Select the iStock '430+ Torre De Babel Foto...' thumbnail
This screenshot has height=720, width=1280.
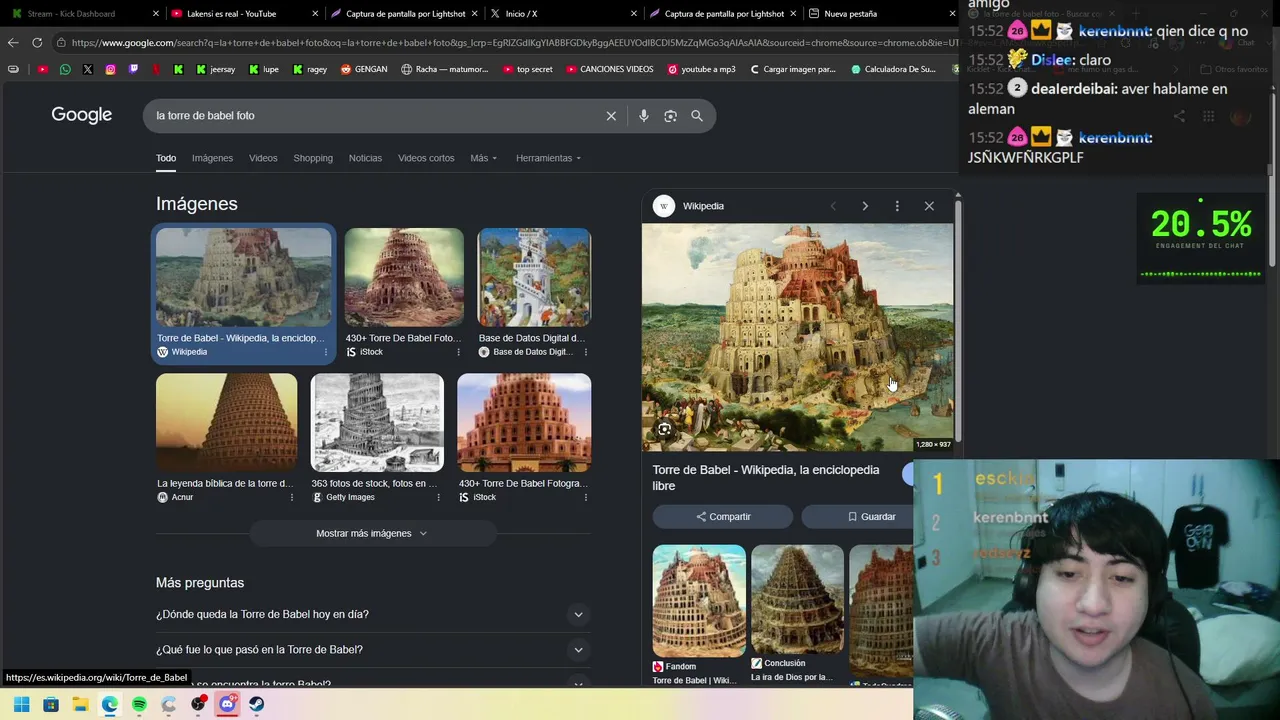coord(404,277)
